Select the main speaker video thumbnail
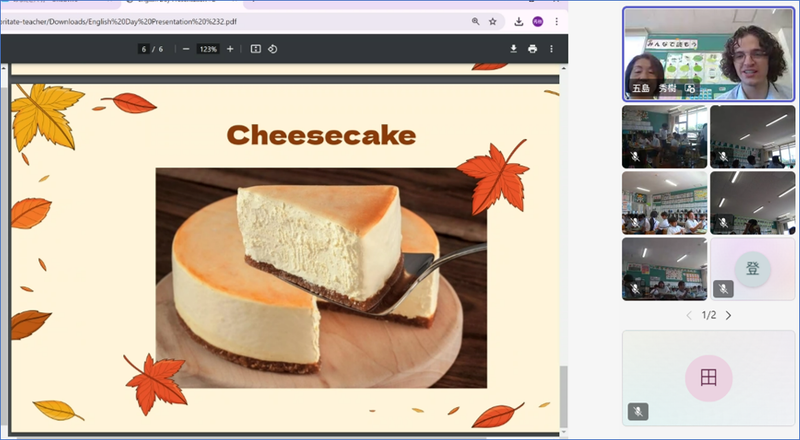Screen dimensions: 800x440 tap(708, 53)
